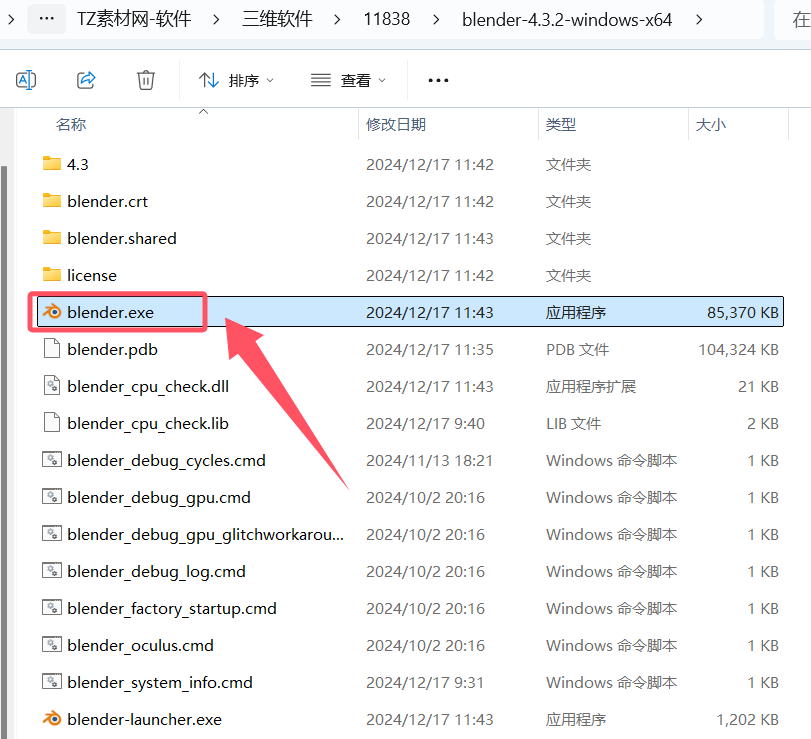811x739 pixels.
Task: Click the 1,202 KB size value
Action: pos(747,719)
